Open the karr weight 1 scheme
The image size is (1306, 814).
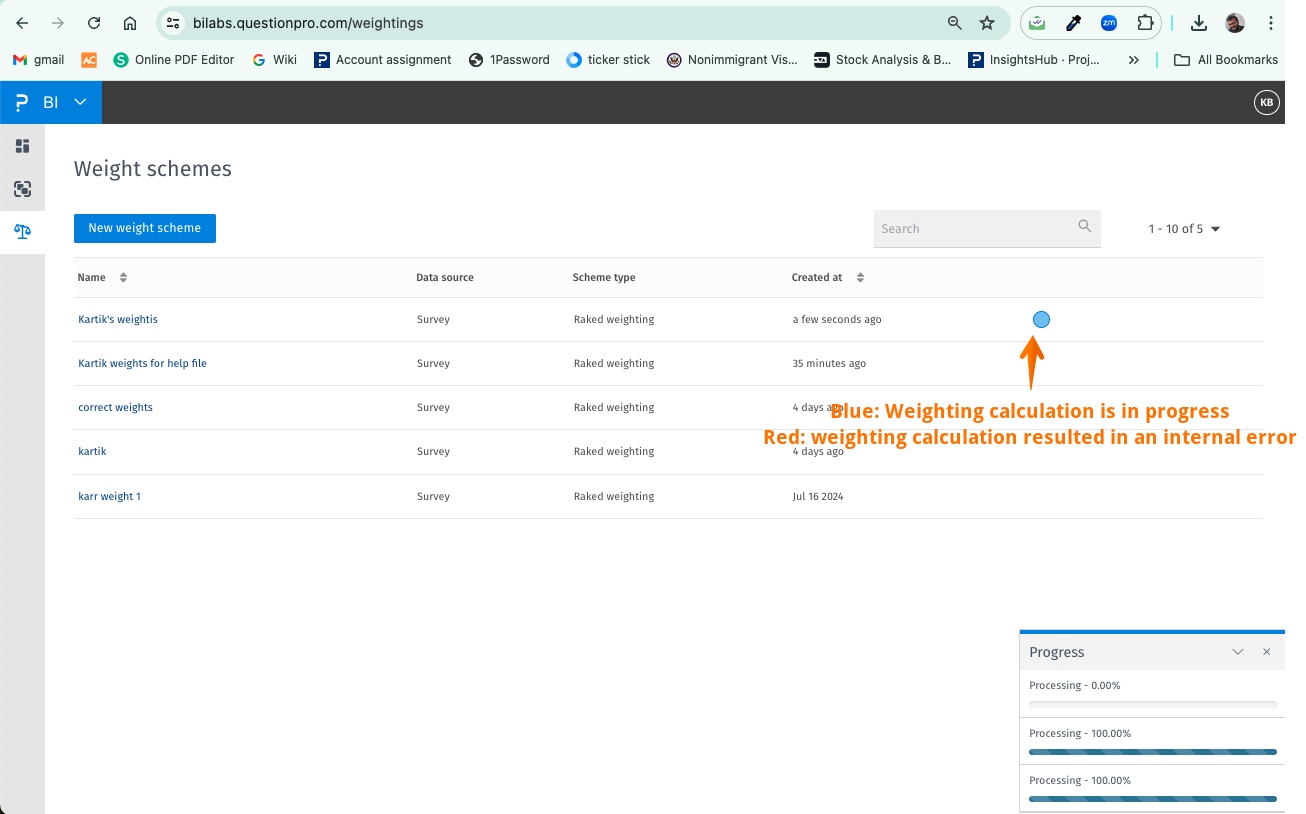coord(109,496)
